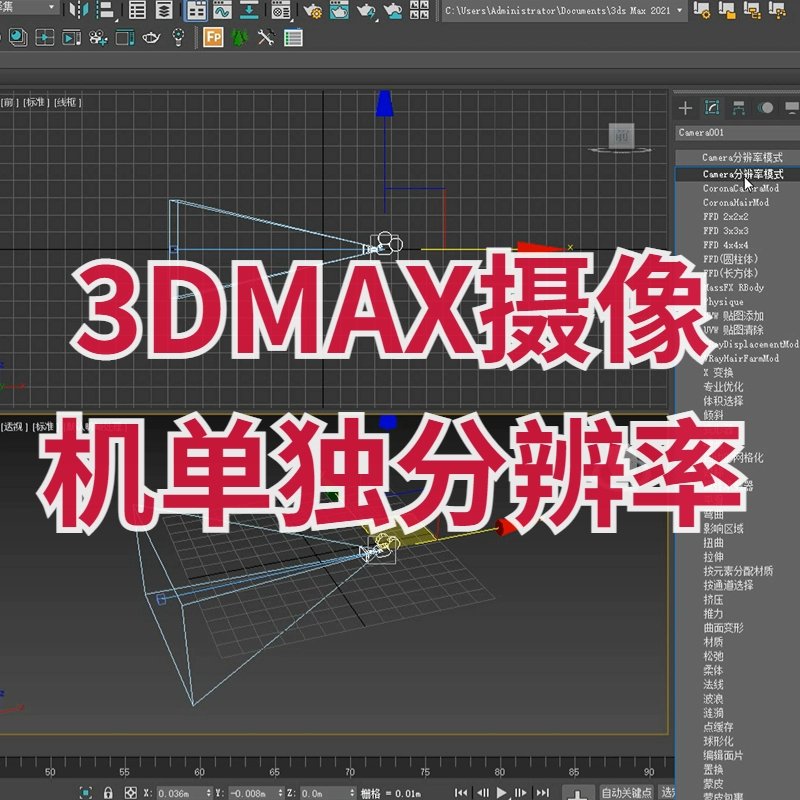Image resolution: width=800 pixels, height=800 pixels.
Task: Open Render Setup teapot with gear
Action: [x=312, y=10]
